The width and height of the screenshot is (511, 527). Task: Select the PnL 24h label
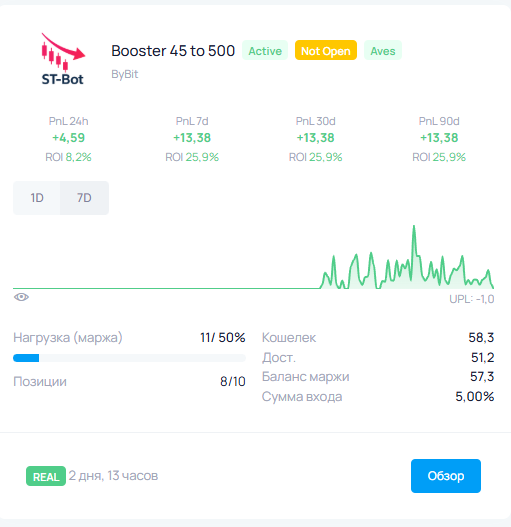[69, 121]
